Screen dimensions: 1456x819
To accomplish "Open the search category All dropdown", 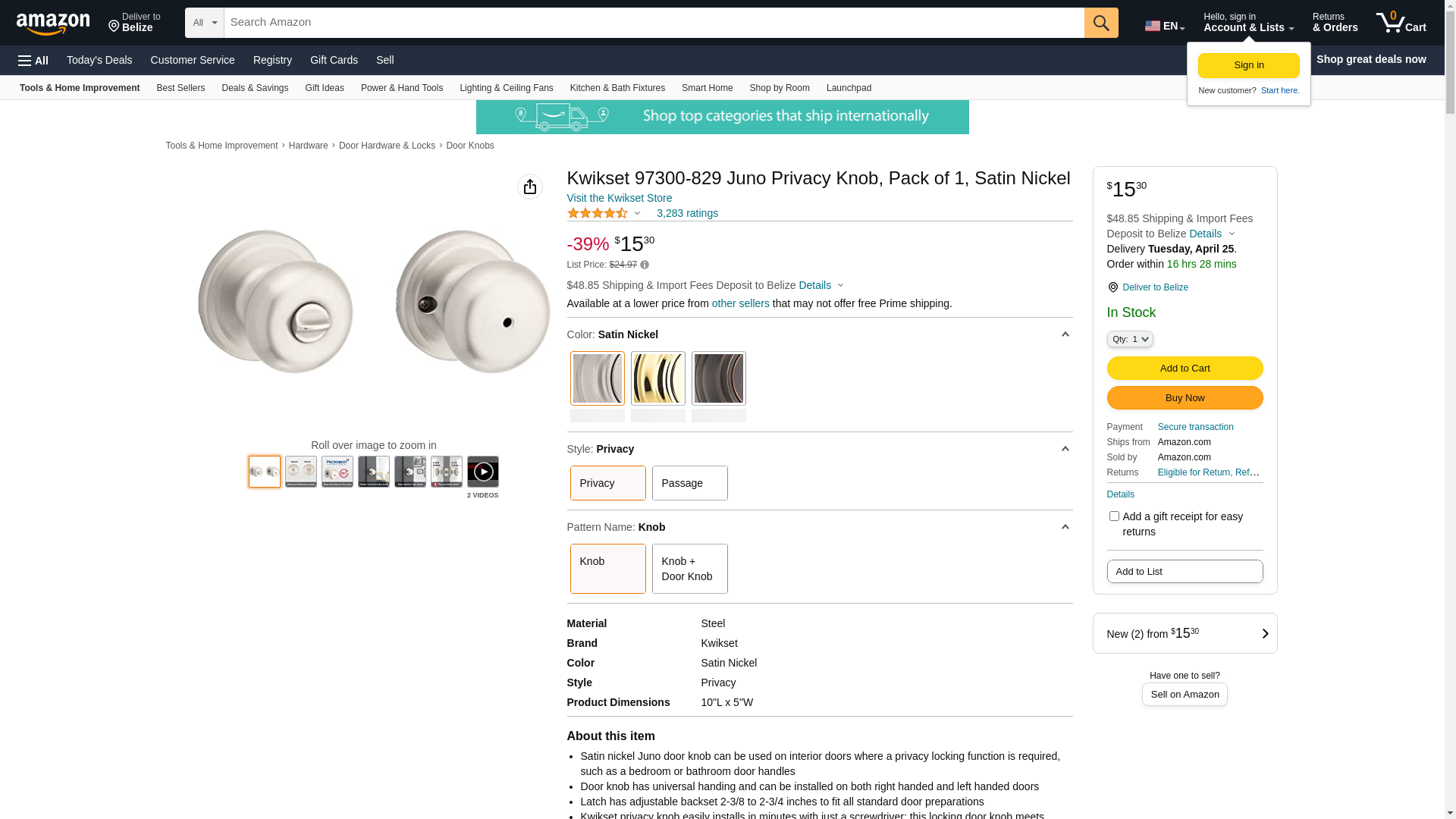I will point(204,23).
